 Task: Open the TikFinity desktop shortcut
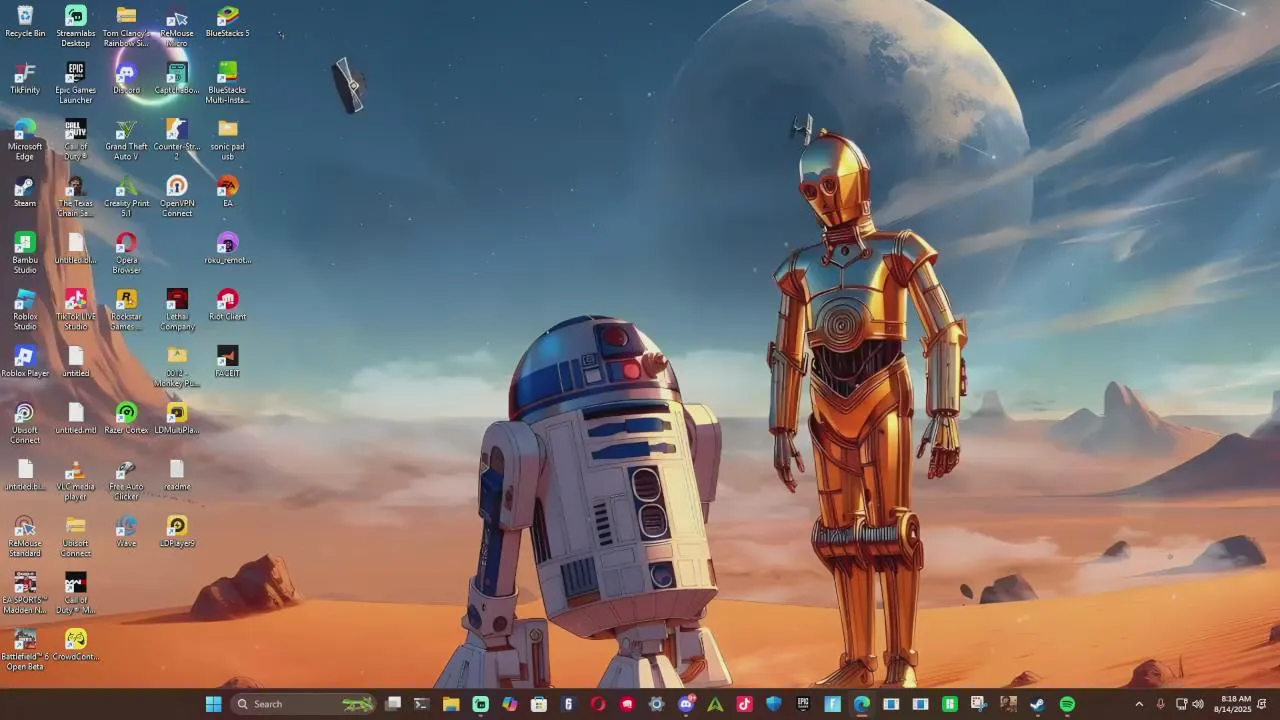(x=25, y=78)
